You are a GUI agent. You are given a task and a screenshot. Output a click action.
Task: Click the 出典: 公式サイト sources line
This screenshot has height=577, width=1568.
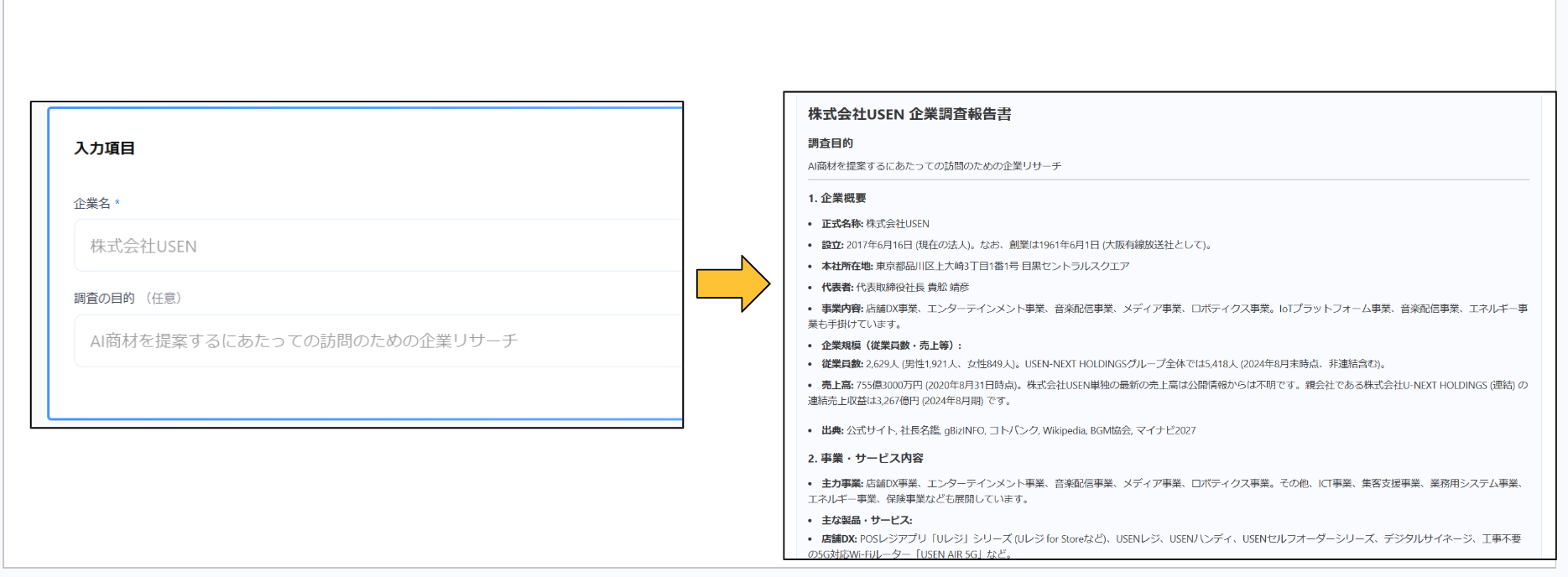click(x=1008, y=430)
